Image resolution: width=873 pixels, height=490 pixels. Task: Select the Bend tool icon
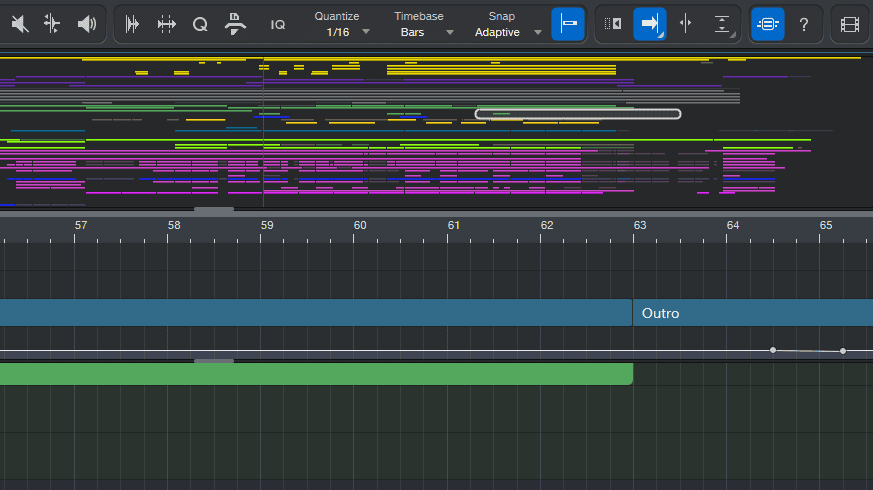click(x=53, y=24)
